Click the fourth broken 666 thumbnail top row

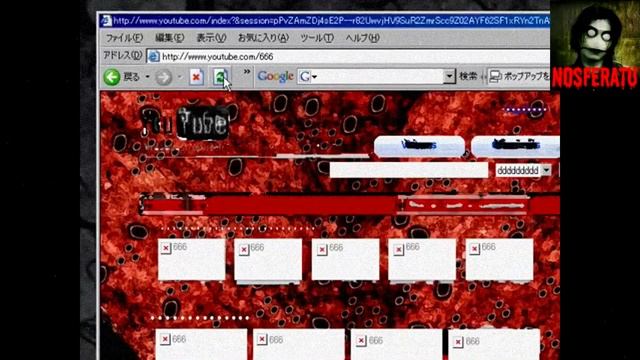[422, 260]
